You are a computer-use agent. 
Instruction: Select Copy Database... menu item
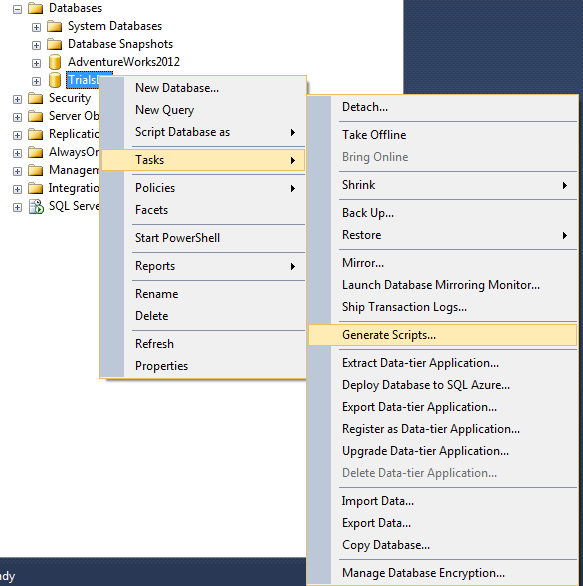click(442, 545)
